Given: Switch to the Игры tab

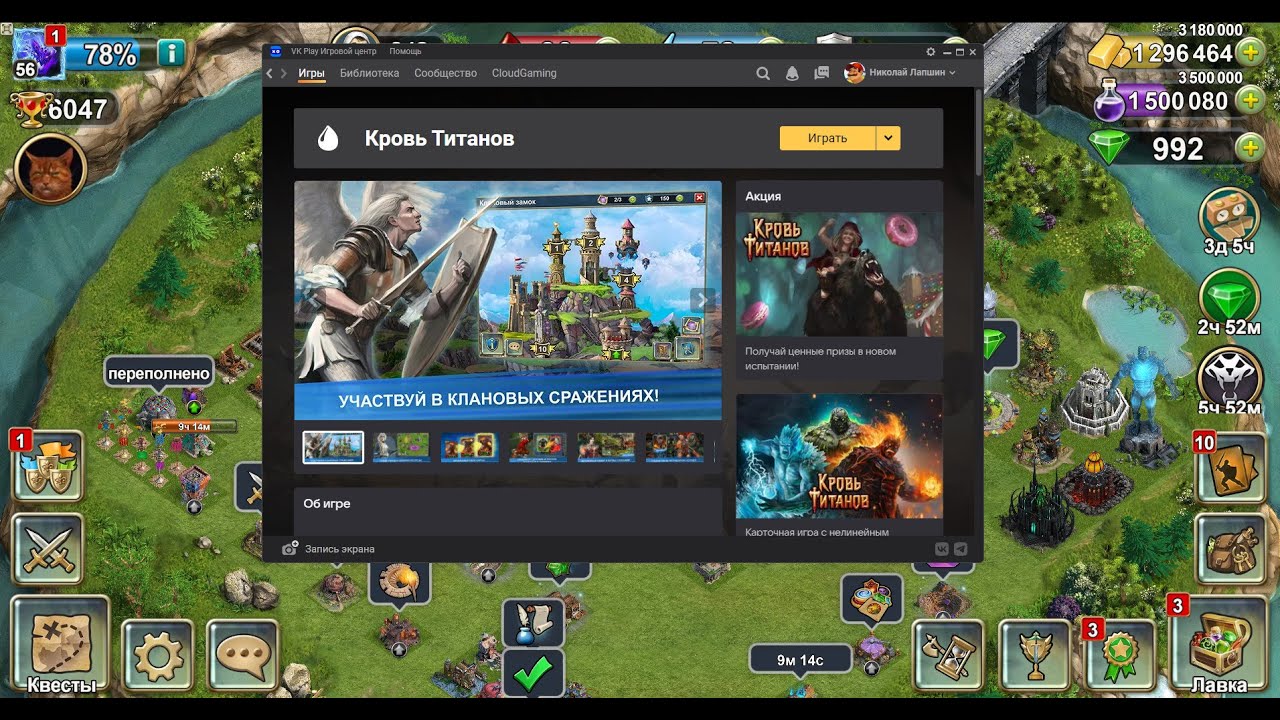Looking at the screenshot, I should [311, 73].
